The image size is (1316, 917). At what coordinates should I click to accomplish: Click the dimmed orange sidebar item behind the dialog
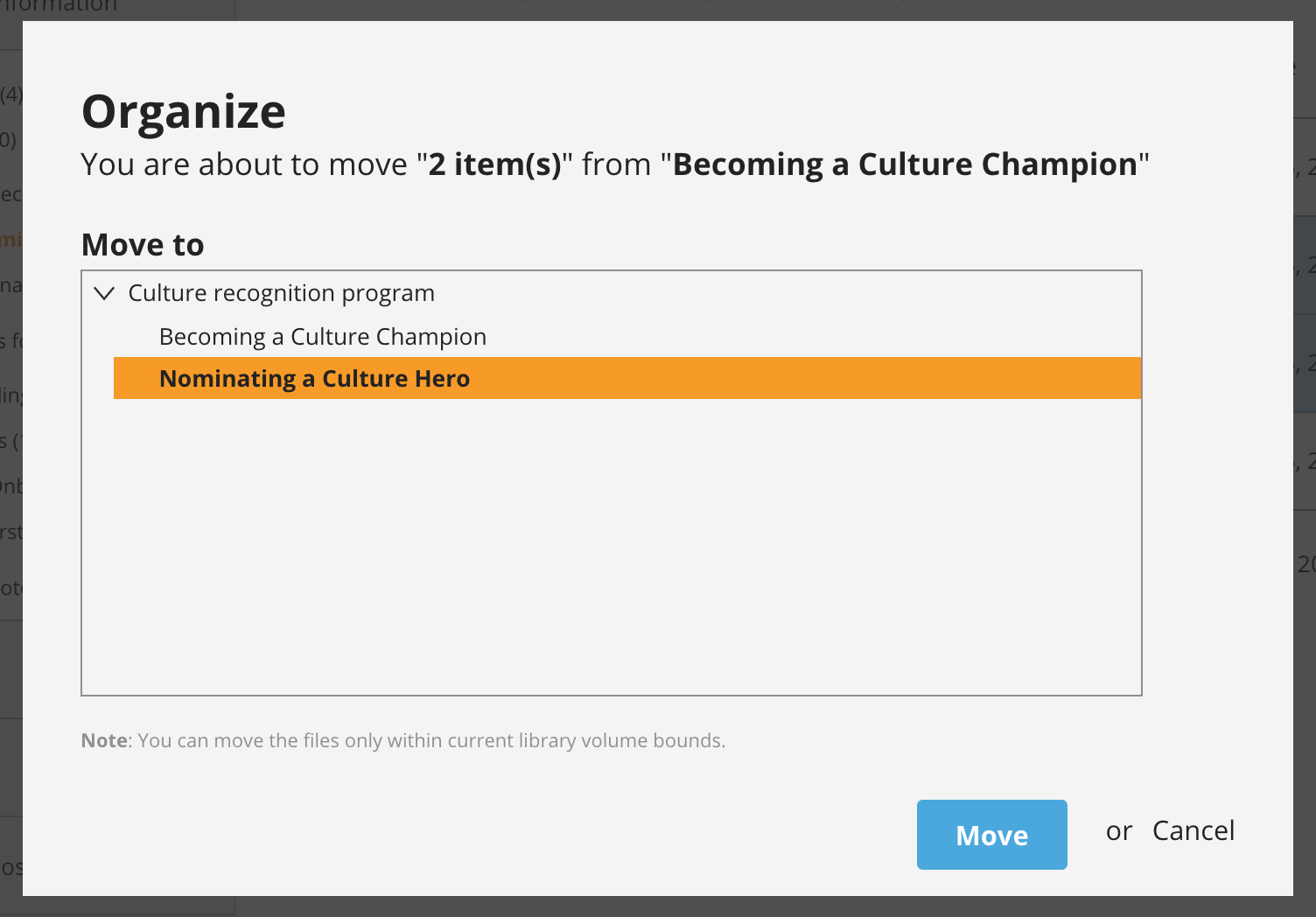(x=10, y=239)
